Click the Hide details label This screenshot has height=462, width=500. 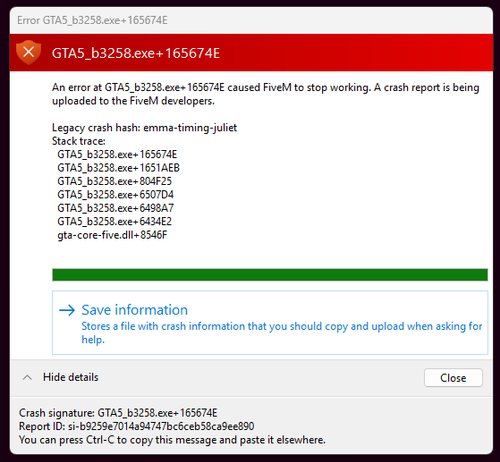point(71,377)
